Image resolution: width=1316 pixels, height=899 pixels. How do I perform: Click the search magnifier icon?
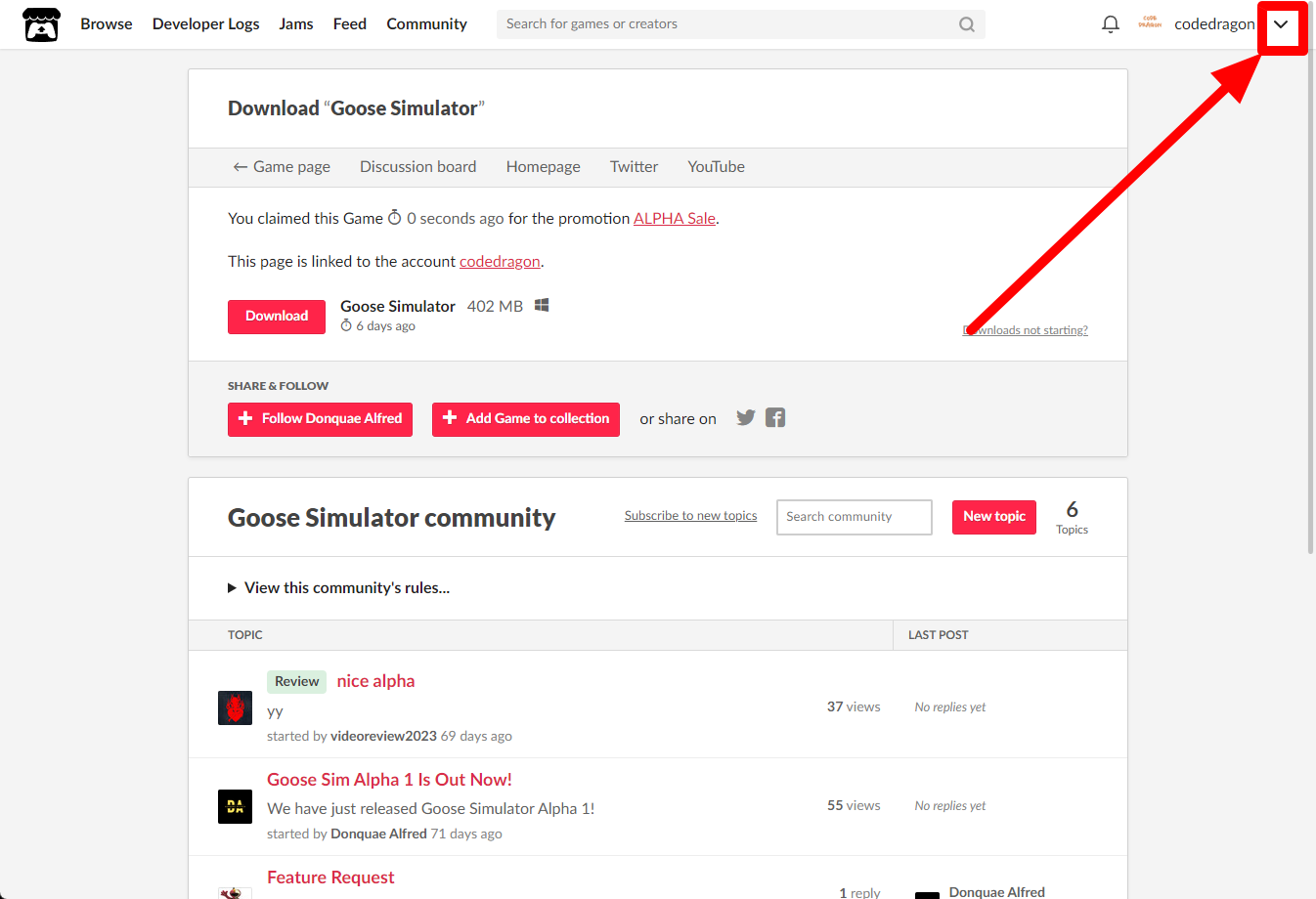pyautogui.click(x=966, y=24)
